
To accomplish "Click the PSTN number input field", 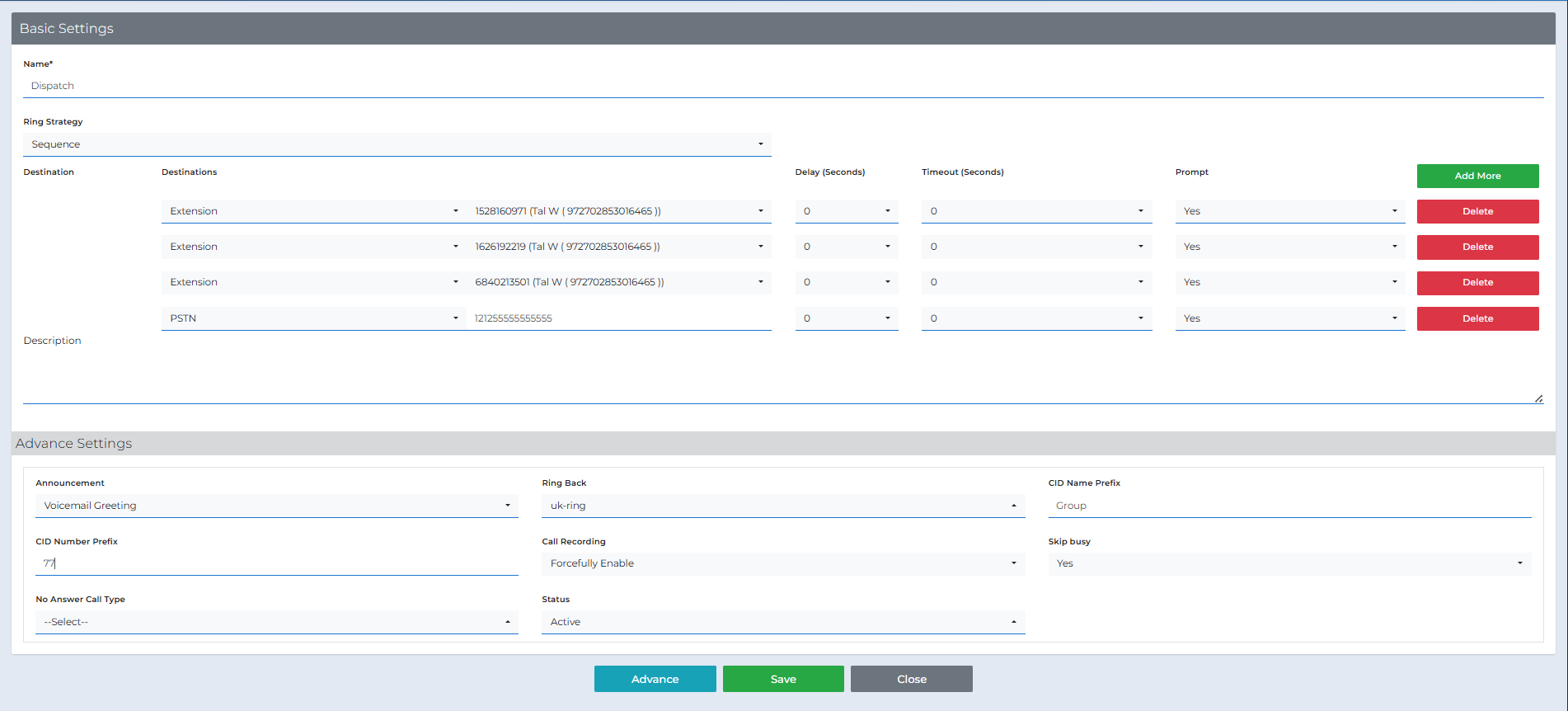I will coord(618,318).
